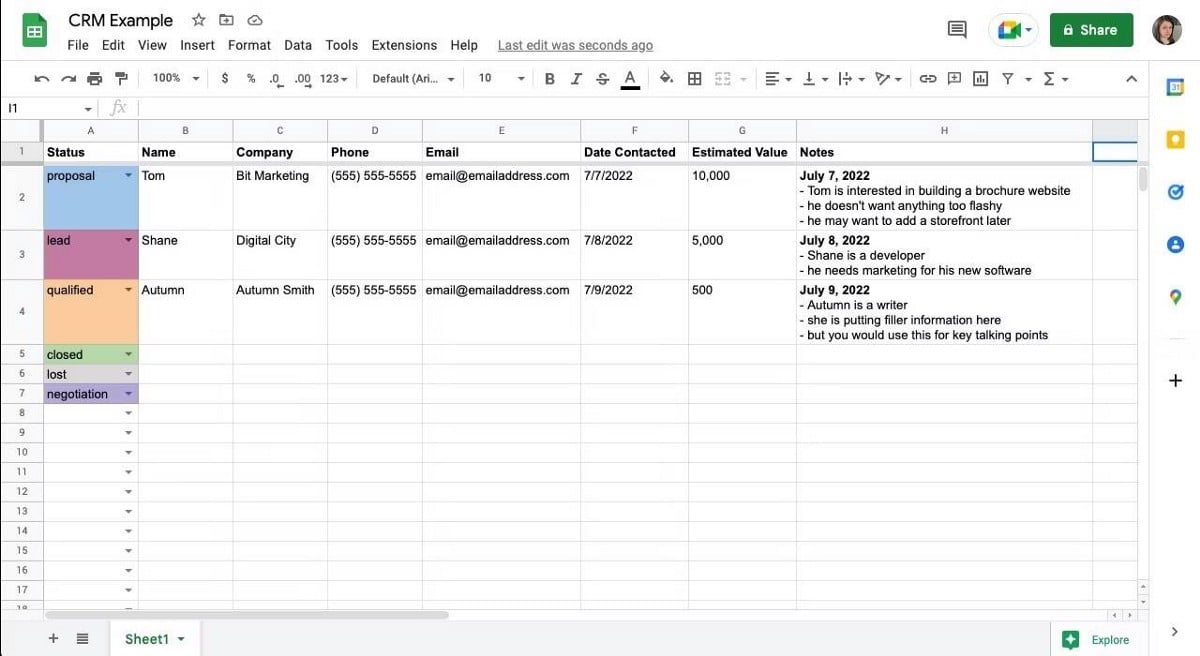Open the Format menu
This screenshot has width=1200, height=656.
click(249, 45)
